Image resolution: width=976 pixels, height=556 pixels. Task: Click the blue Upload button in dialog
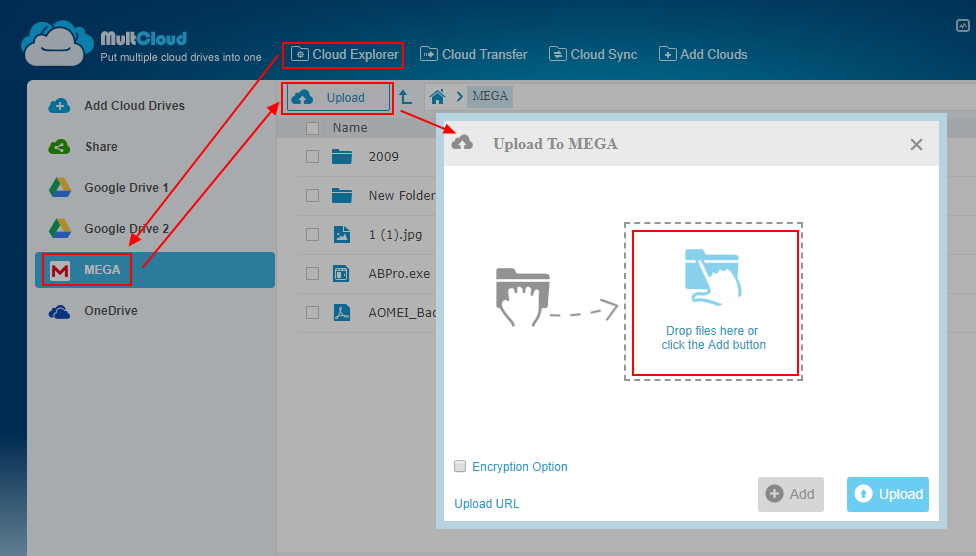(x=888, y=494)
